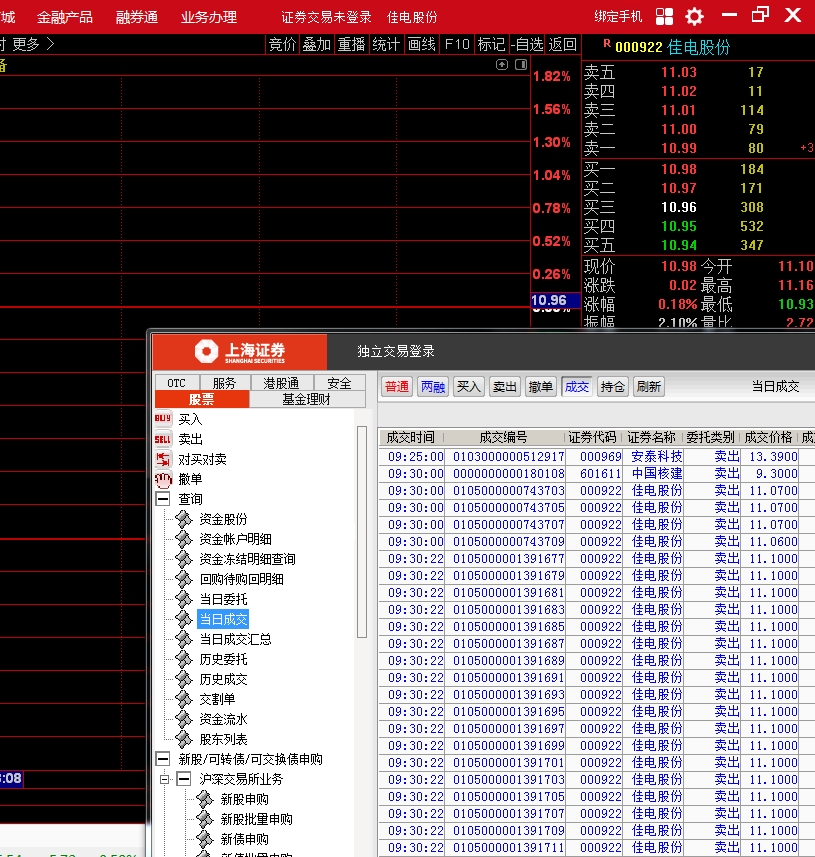The image size is (815, 857).
Task: Click the 成交 toolbar button
Action: coord(577,387)
